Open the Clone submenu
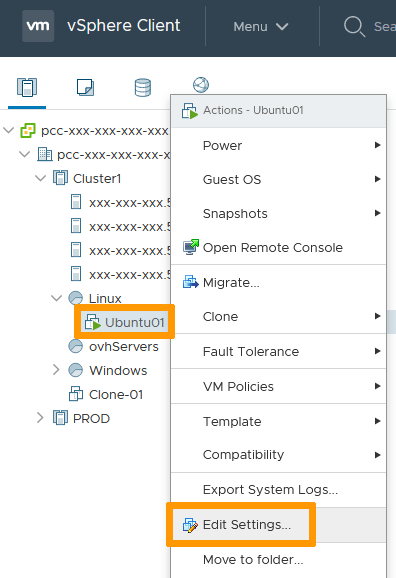 tap(278, 316)
